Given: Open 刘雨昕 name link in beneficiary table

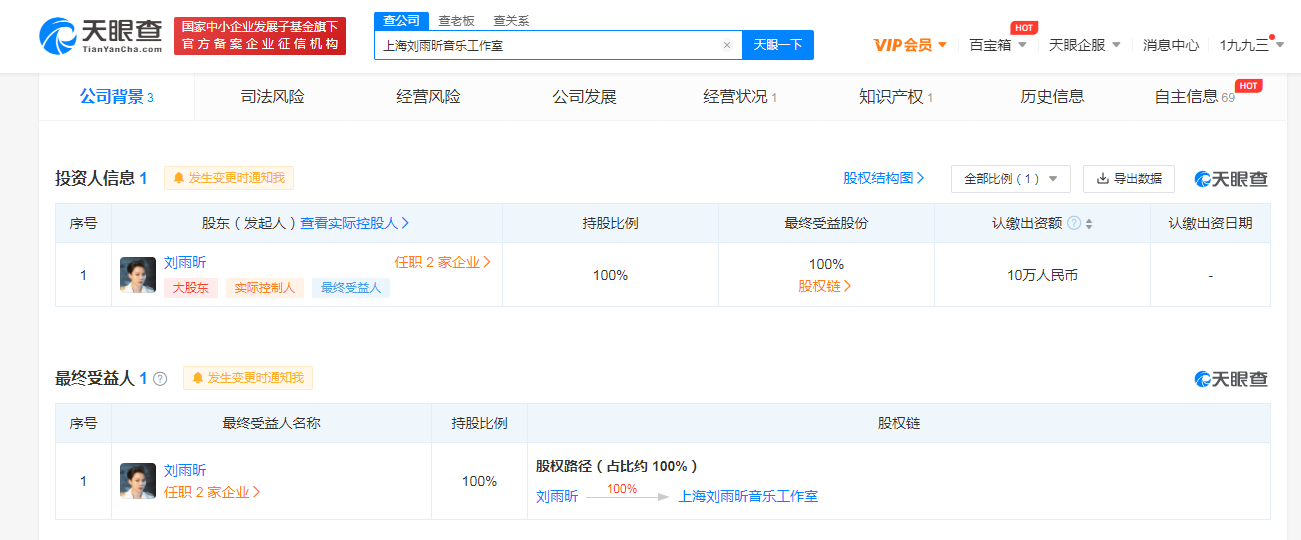Looking at the screenshot, I should point(186,470).
